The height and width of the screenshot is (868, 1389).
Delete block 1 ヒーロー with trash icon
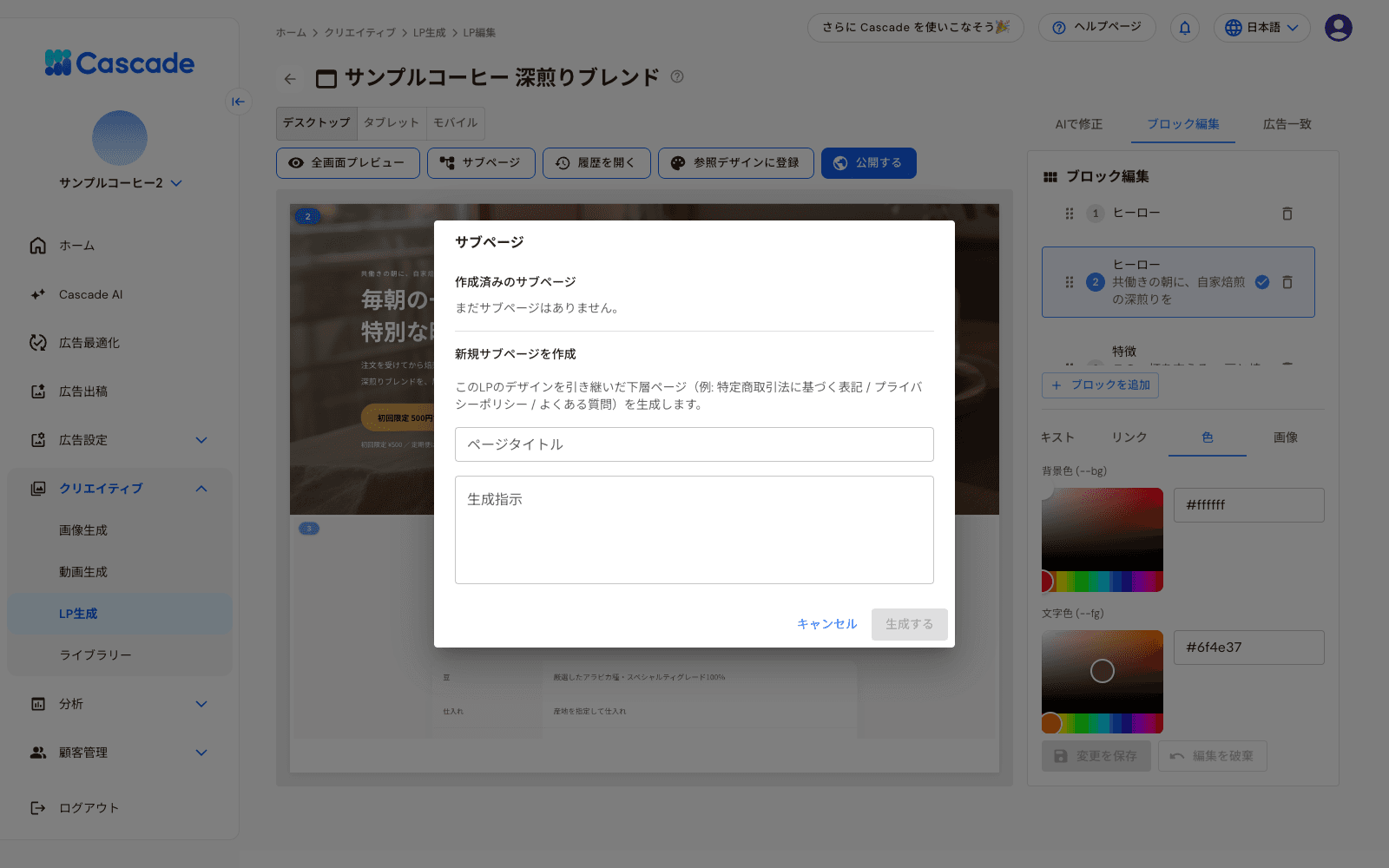point(1287,214)
